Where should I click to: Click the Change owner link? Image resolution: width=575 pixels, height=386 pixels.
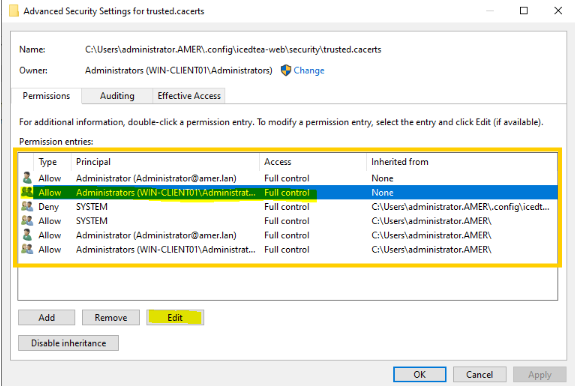309,70
